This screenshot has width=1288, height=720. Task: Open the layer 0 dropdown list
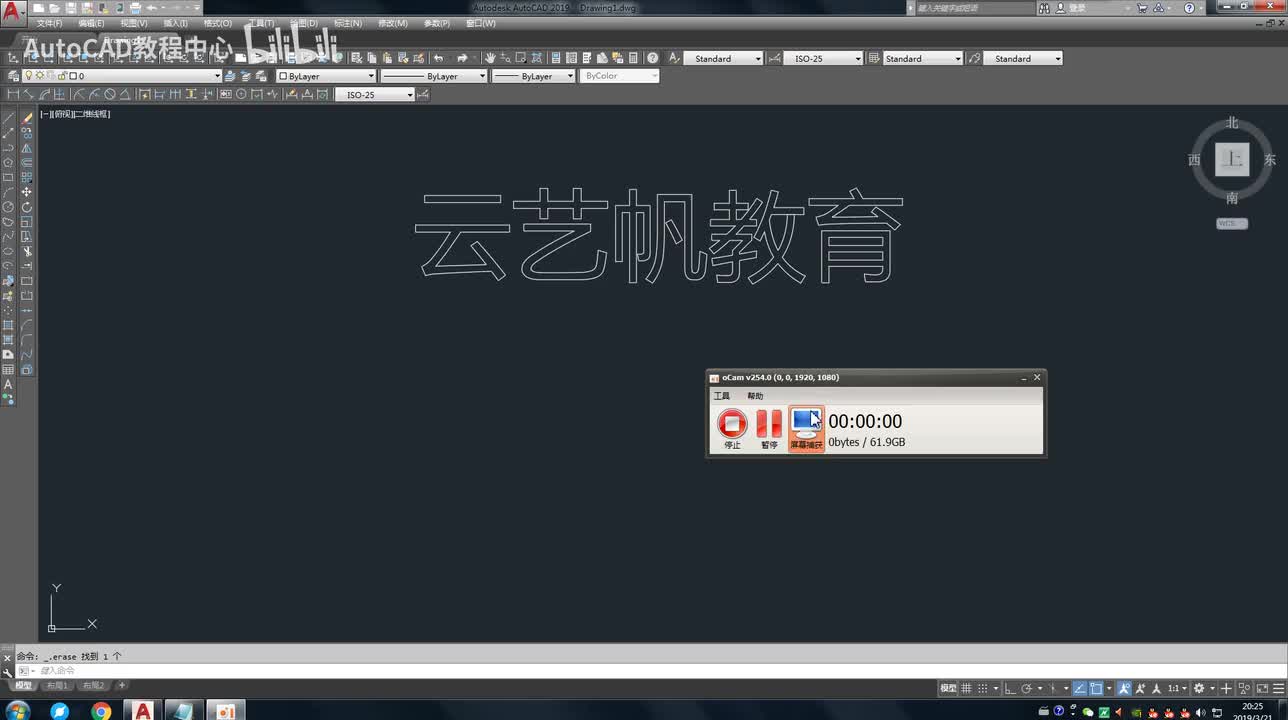point(121,76)
